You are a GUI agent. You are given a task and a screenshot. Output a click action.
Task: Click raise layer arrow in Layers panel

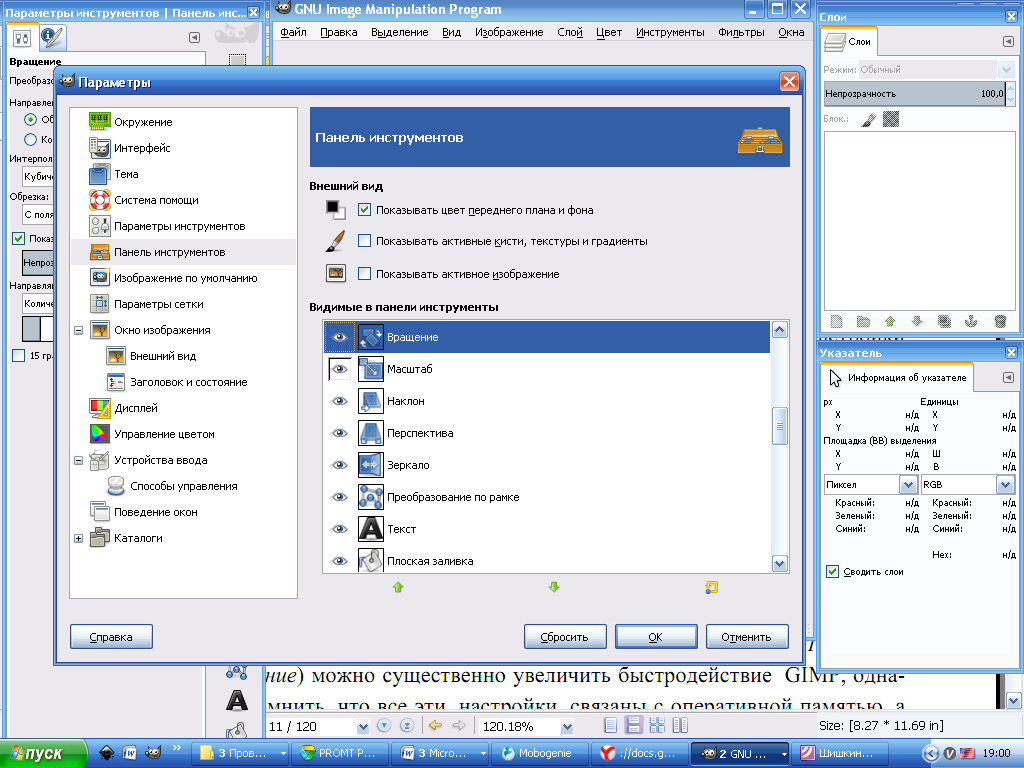click(890, 321)
